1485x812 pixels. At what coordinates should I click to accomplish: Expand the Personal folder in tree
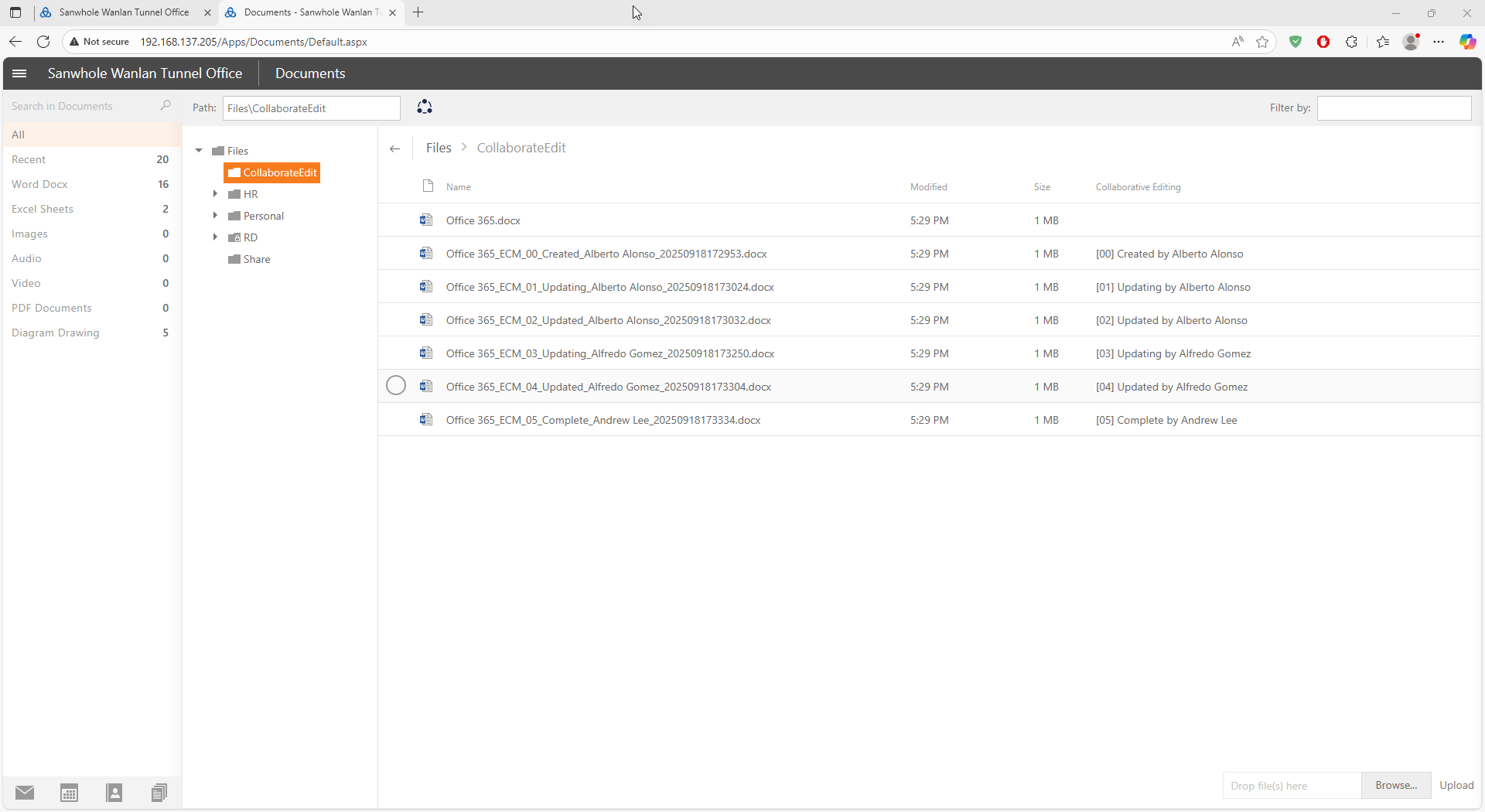tap(215, 216)
